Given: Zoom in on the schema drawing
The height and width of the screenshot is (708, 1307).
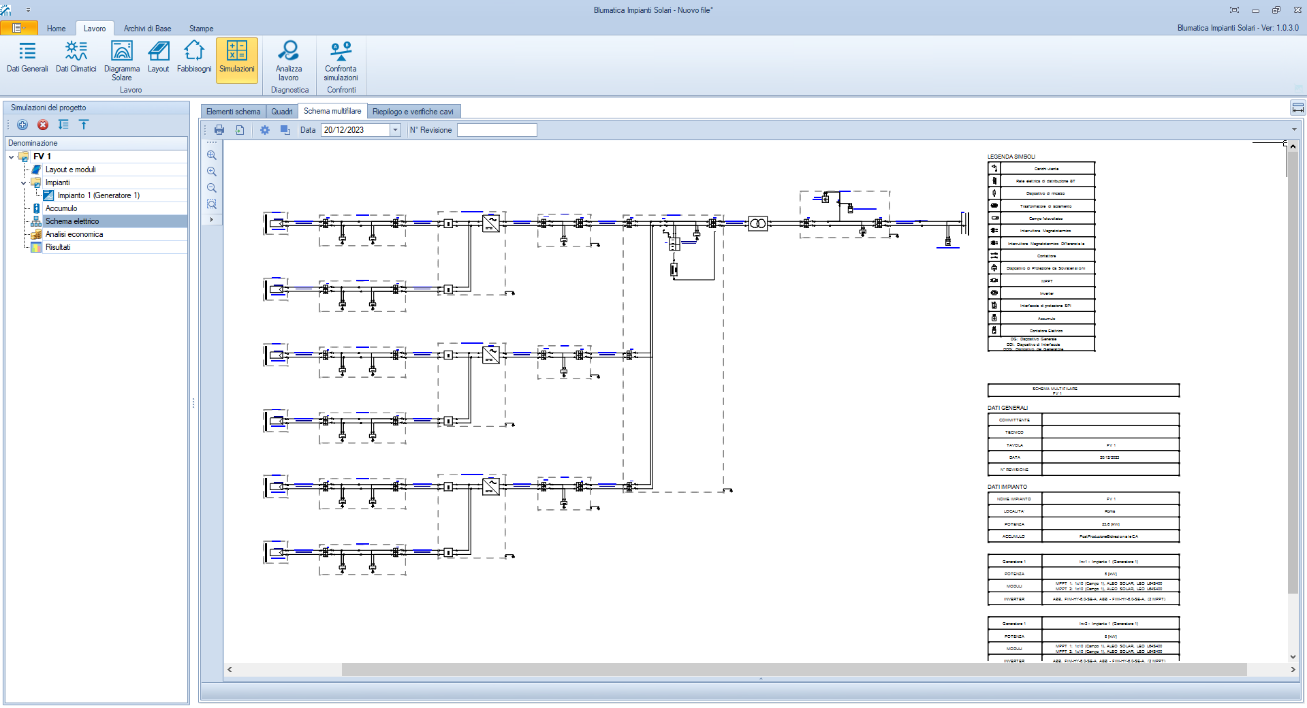Looking at the screenshot, I should (212, 171).
